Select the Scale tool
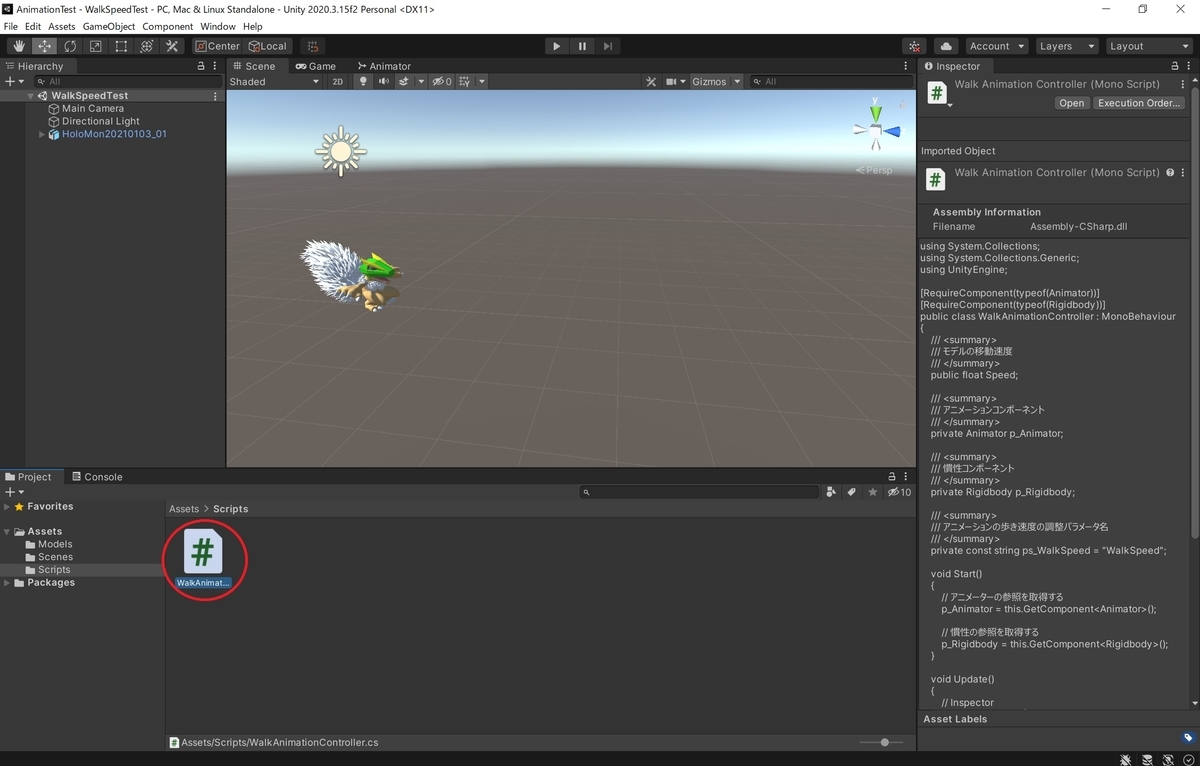Viewport: 1200px width, 766px height. pos(95,46)
